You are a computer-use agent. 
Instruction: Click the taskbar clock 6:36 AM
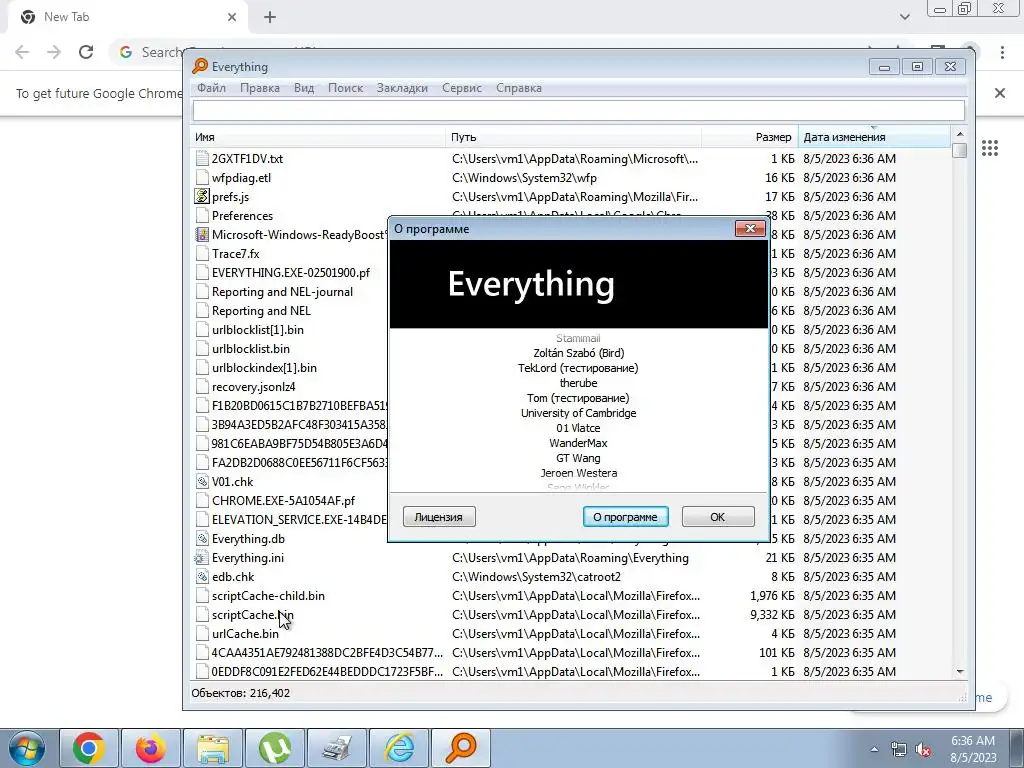point(973,741)
